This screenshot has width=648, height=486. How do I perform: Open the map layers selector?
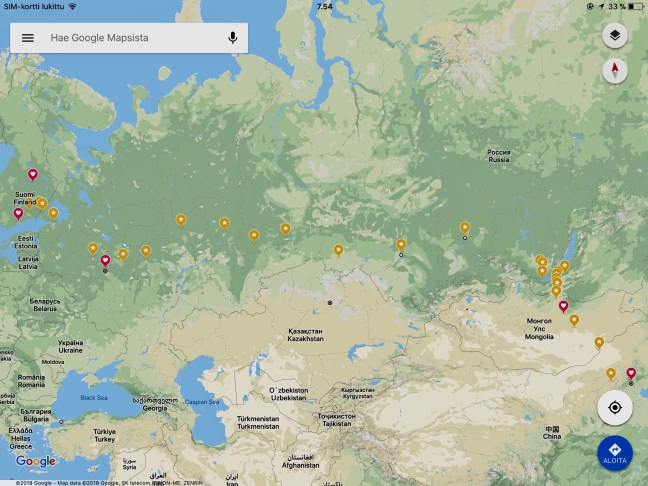click(615, 35)
